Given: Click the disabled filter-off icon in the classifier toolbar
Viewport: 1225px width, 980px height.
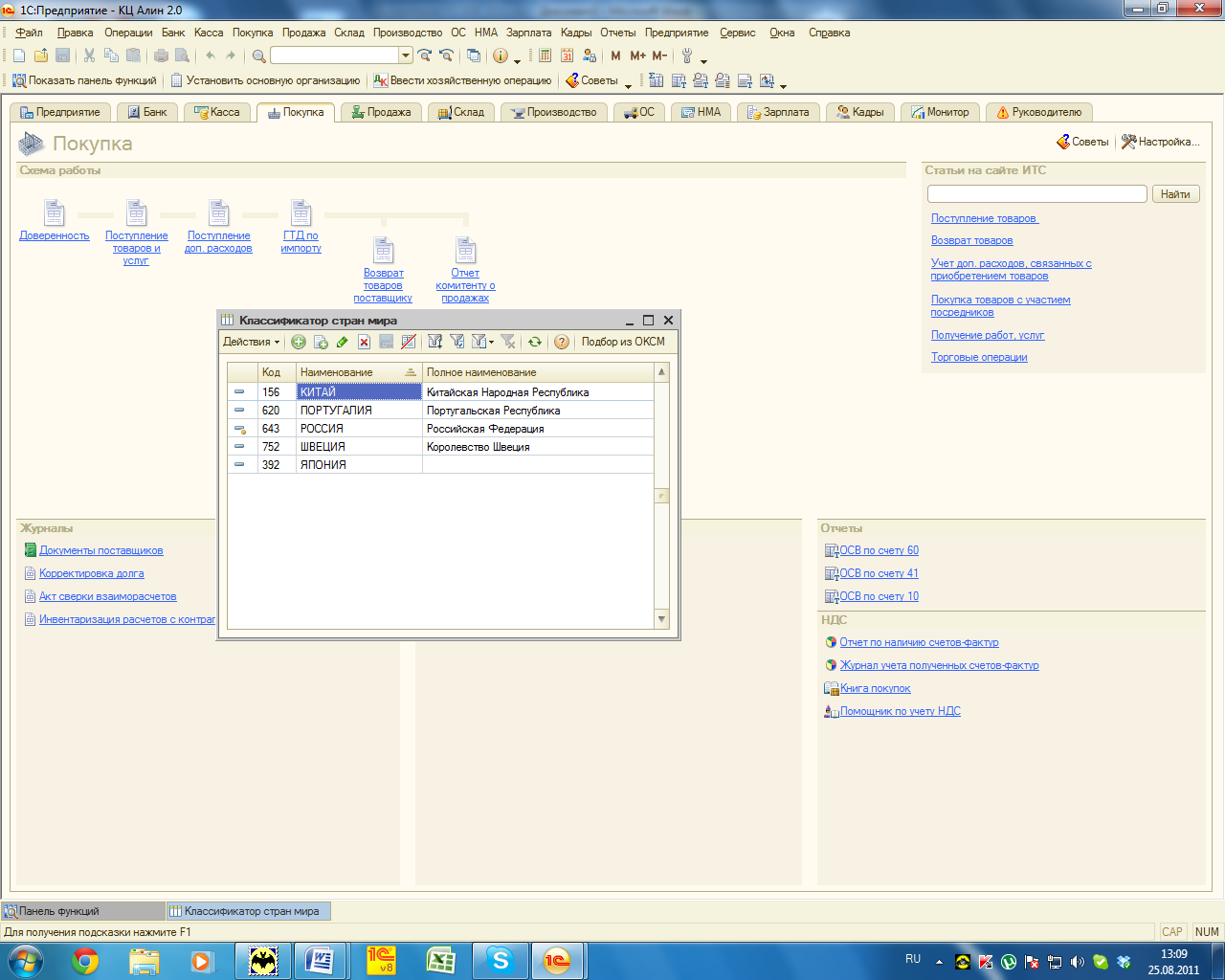Looking at the screenshot, I should pyautogui.click(x=508, y=342).
